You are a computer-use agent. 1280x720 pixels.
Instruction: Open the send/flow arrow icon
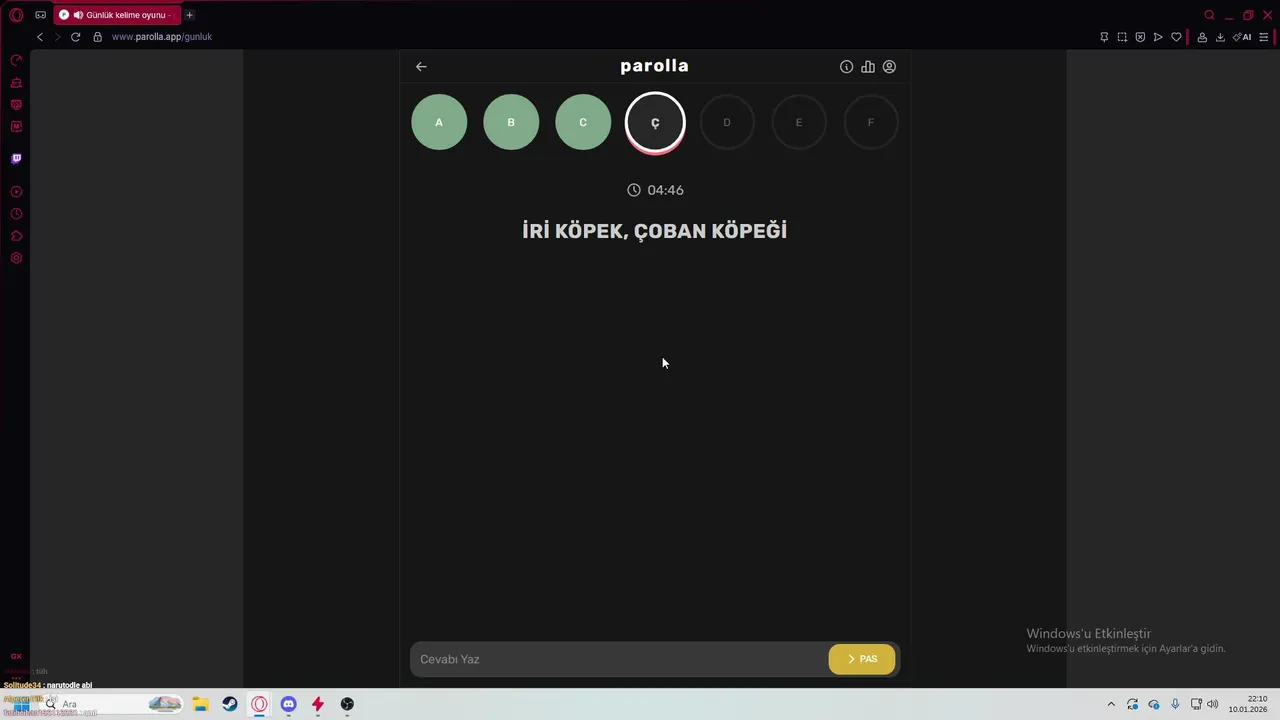tap(1158, 37)
